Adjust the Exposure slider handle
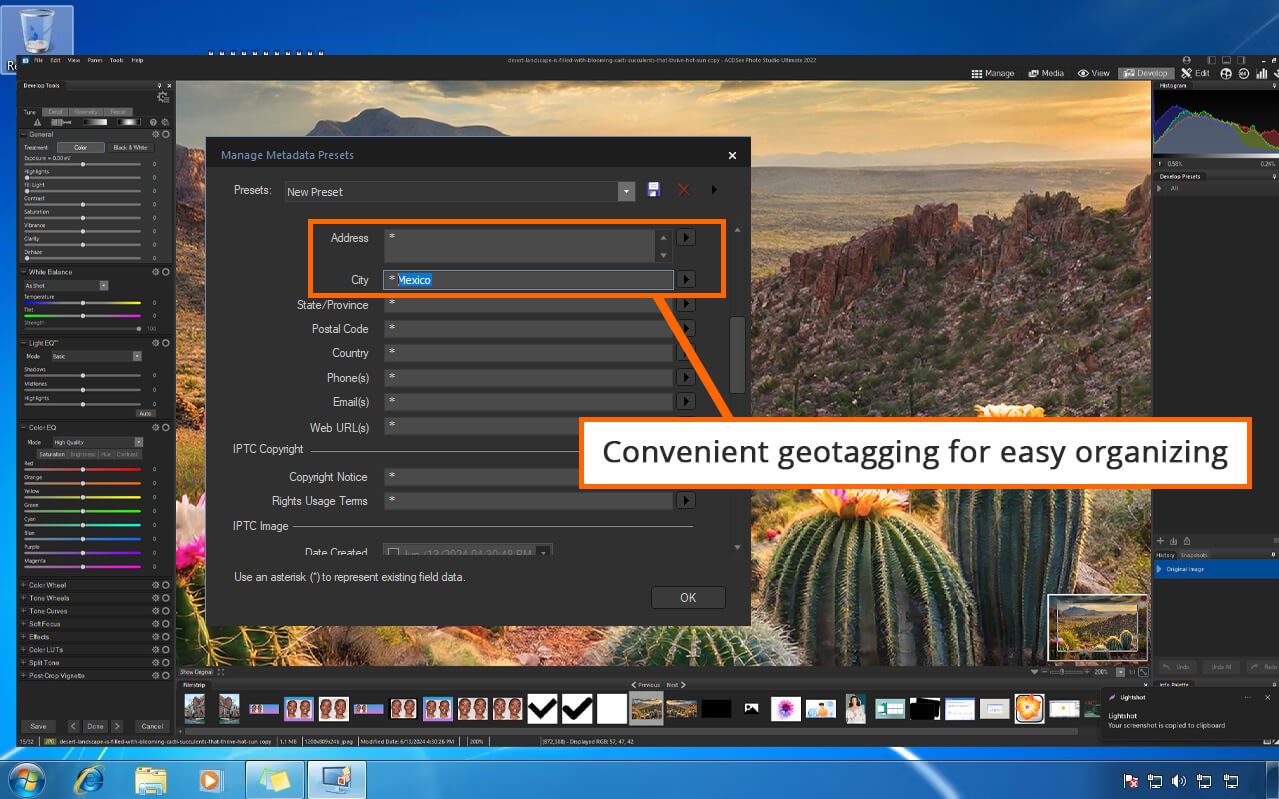Screen dimensions: 1279x799 82,164
